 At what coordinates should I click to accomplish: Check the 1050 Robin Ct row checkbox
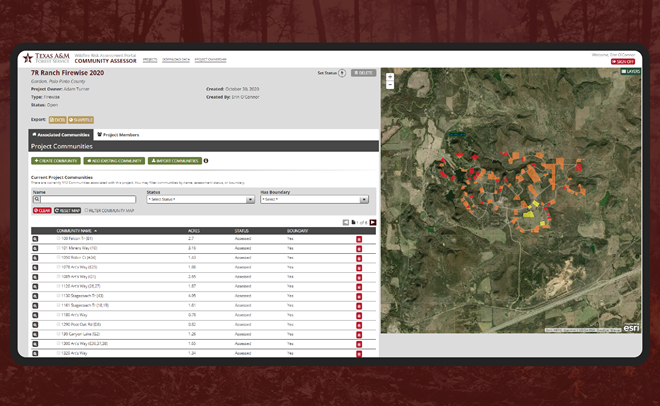(59, 257)
